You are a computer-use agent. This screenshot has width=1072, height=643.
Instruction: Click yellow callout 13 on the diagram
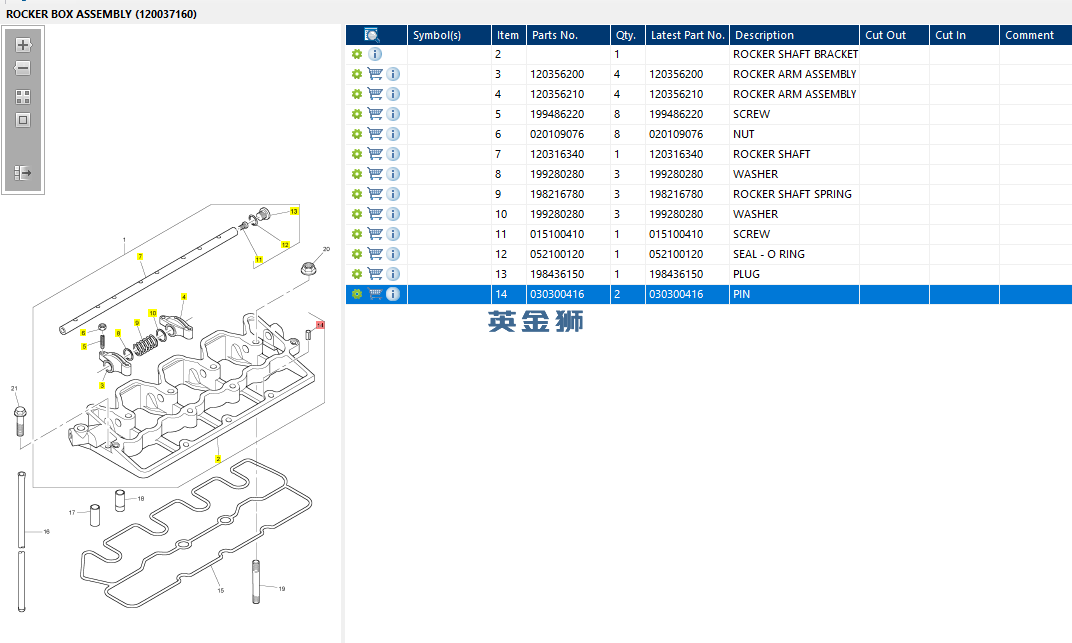[x=294, y=212]
